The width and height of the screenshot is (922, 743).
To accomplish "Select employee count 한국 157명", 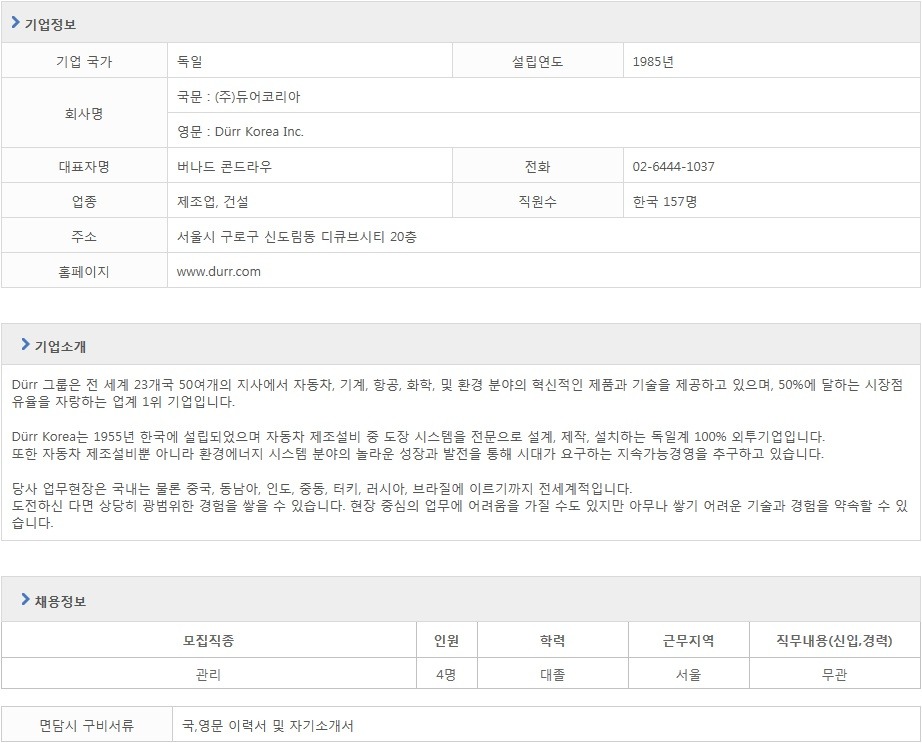I will (665, 202).
